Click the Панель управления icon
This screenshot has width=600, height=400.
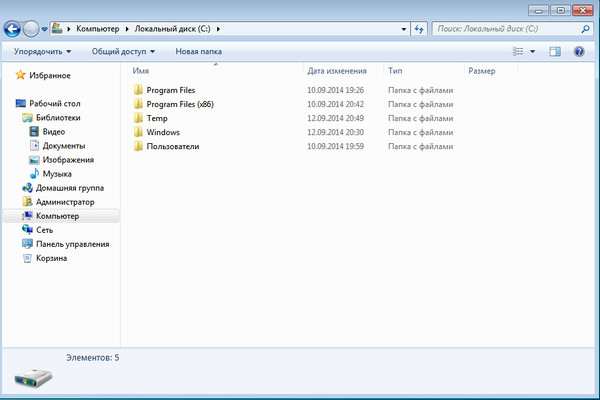tap(27, 244)
